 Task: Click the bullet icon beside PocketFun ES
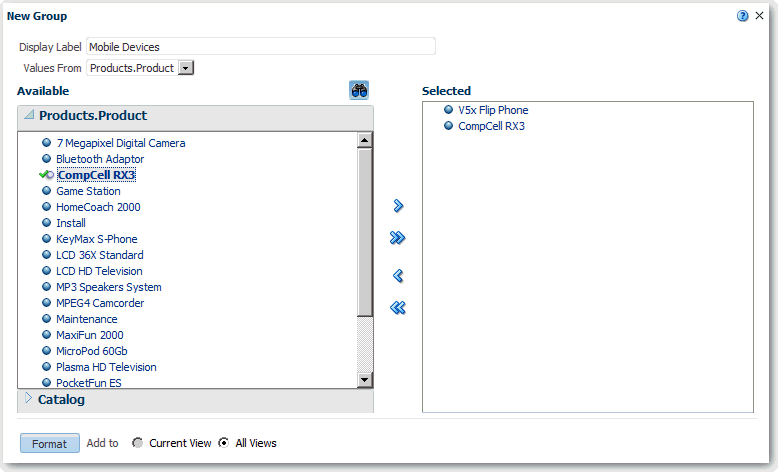tap(47, 382)
